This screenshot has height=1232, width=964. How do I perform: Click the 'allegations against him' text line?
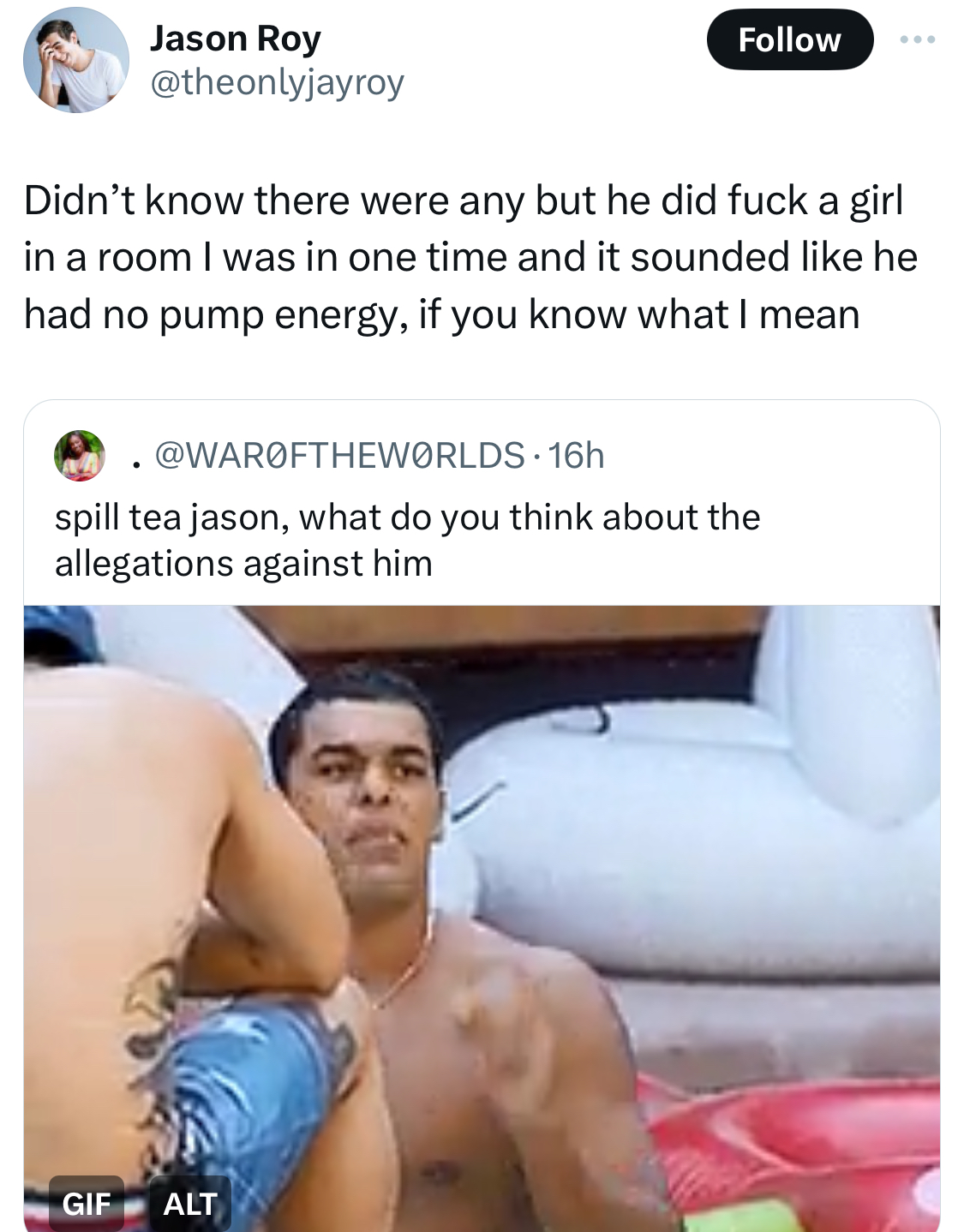[243, 564]
